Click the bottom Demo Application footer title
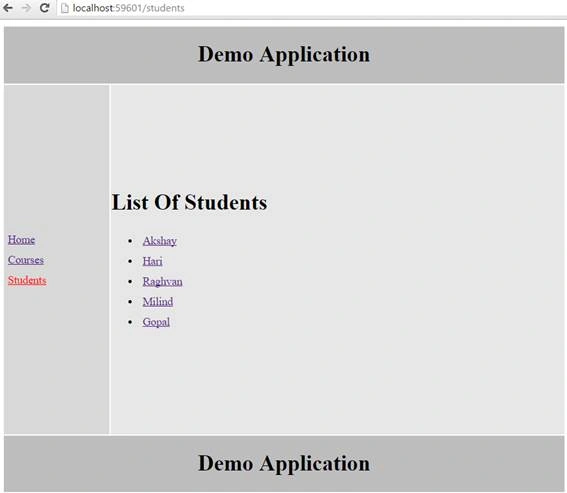Viewport: 567px width, 493px height. click(284, 463)
